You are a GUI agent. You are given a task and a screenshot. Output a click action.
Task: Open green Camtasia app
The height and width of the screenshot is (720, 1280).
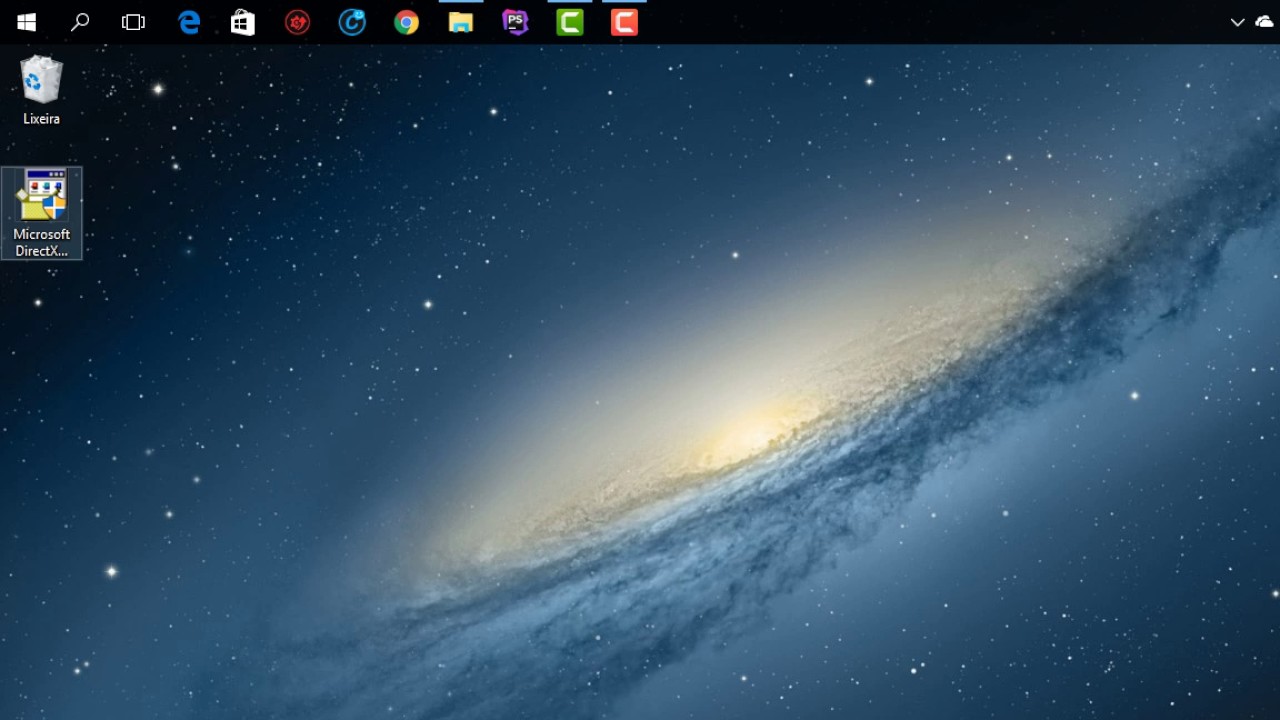point(569,22)
